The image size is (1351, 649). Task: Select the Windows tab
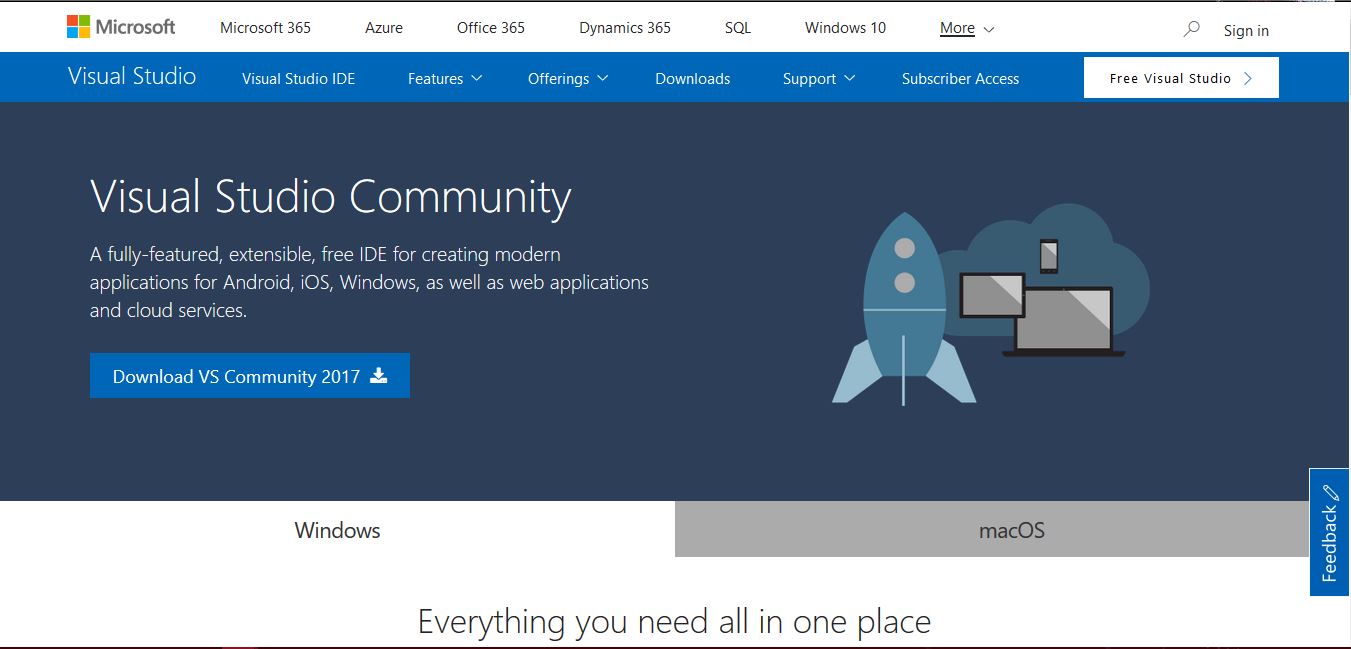(337, 530)
